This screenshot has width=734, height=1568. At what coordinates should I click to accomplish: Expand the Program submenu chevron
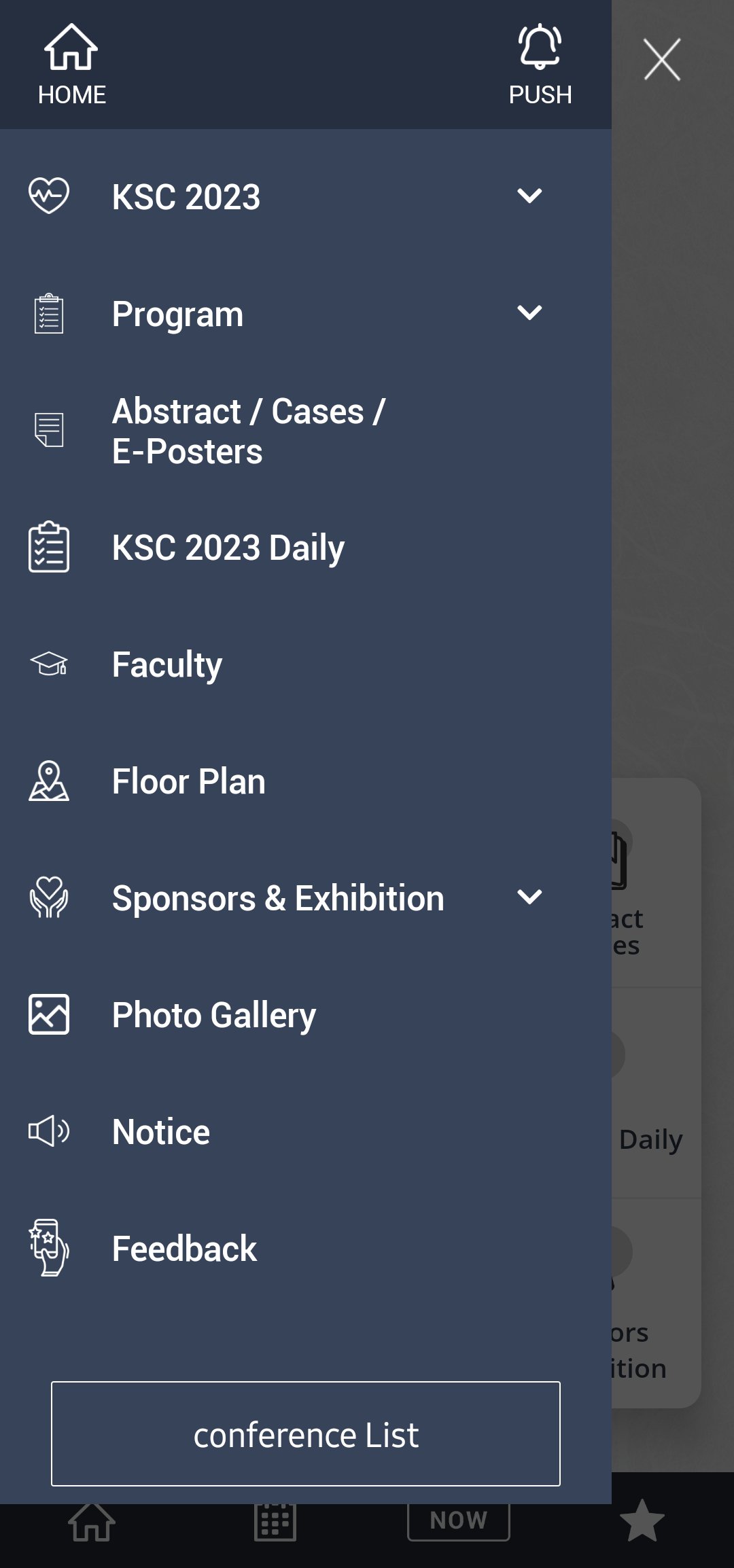pyautogui.click(x=529, y=313)
